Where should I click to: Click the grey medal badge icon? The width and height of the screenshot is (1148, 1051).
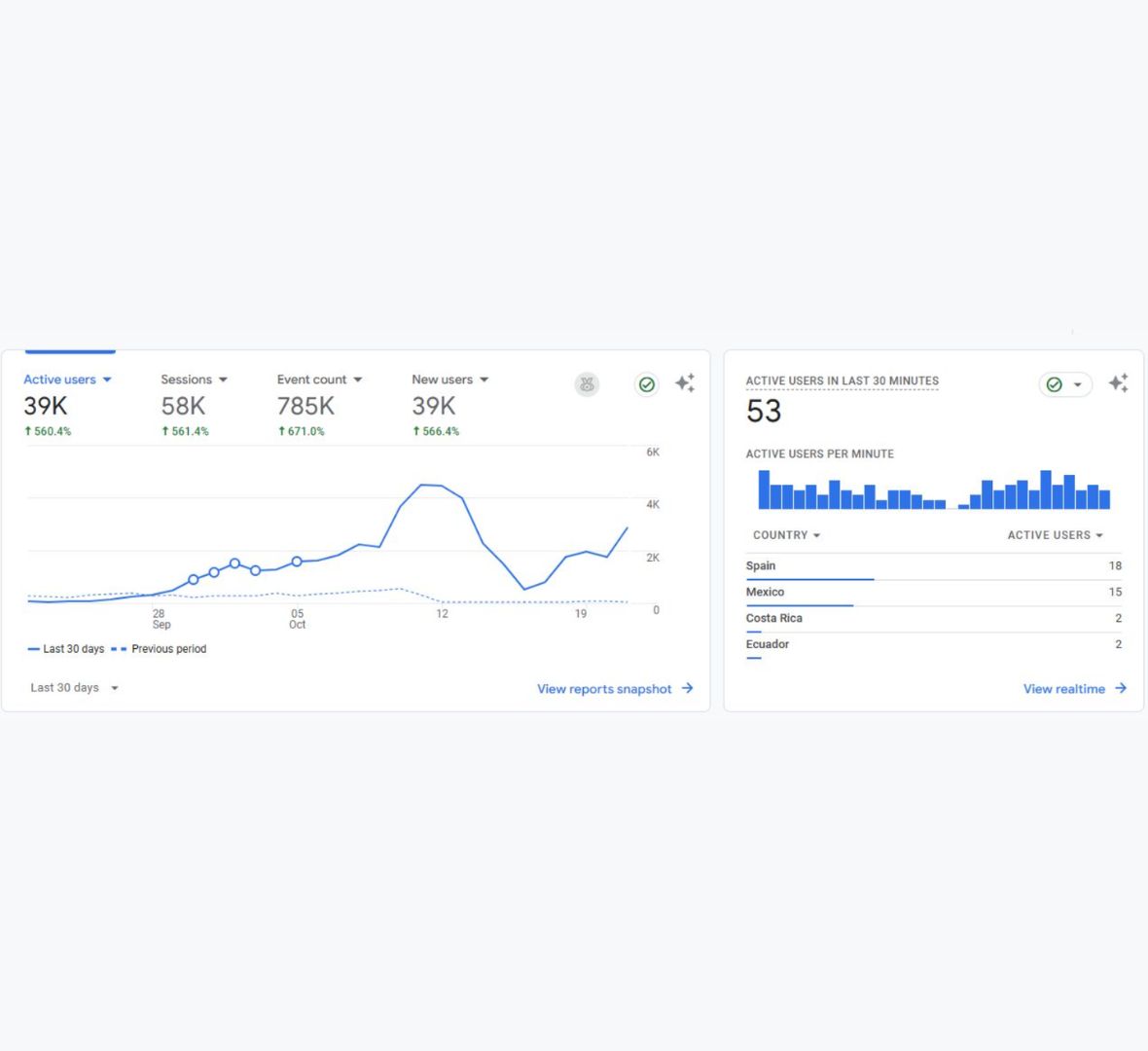[x=587, y=384]
